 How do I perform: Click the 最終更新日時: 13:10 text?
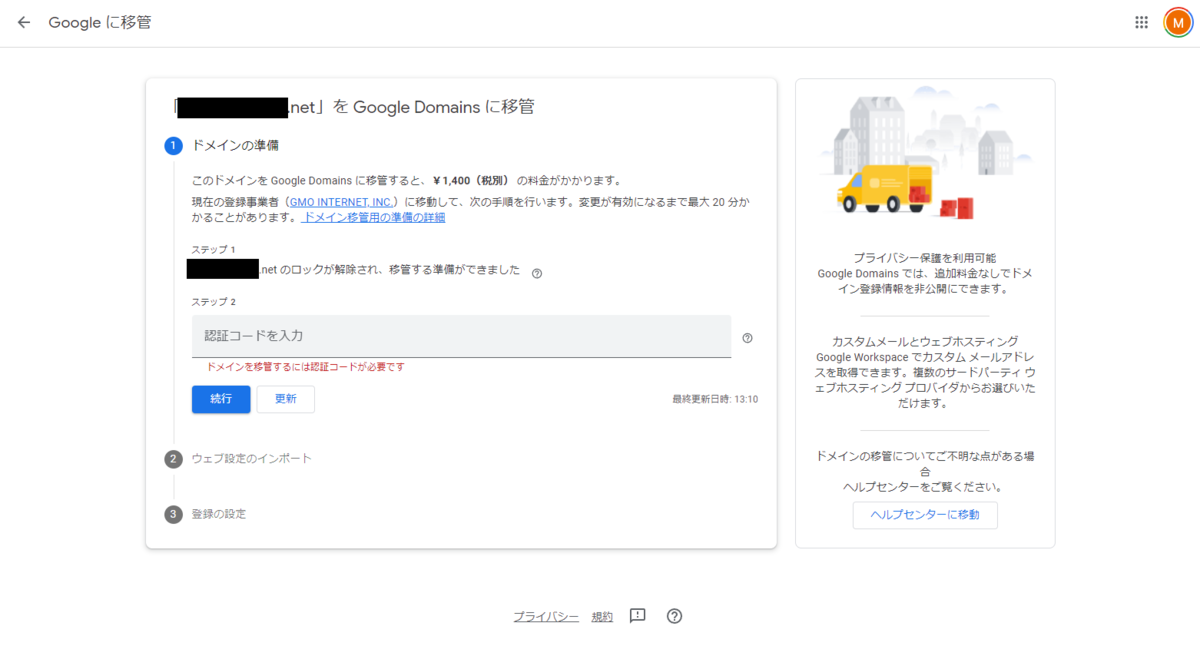pos(715,399)
